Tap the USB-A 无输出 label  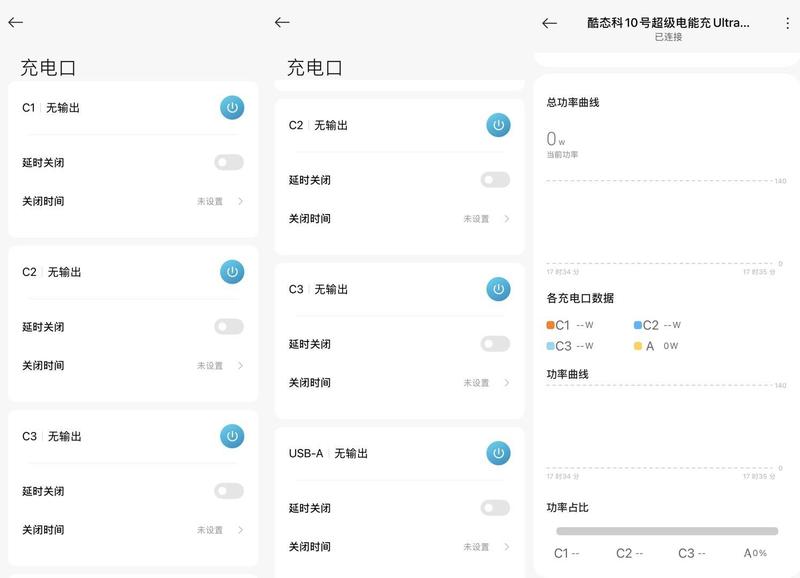(x=328, y=453)
